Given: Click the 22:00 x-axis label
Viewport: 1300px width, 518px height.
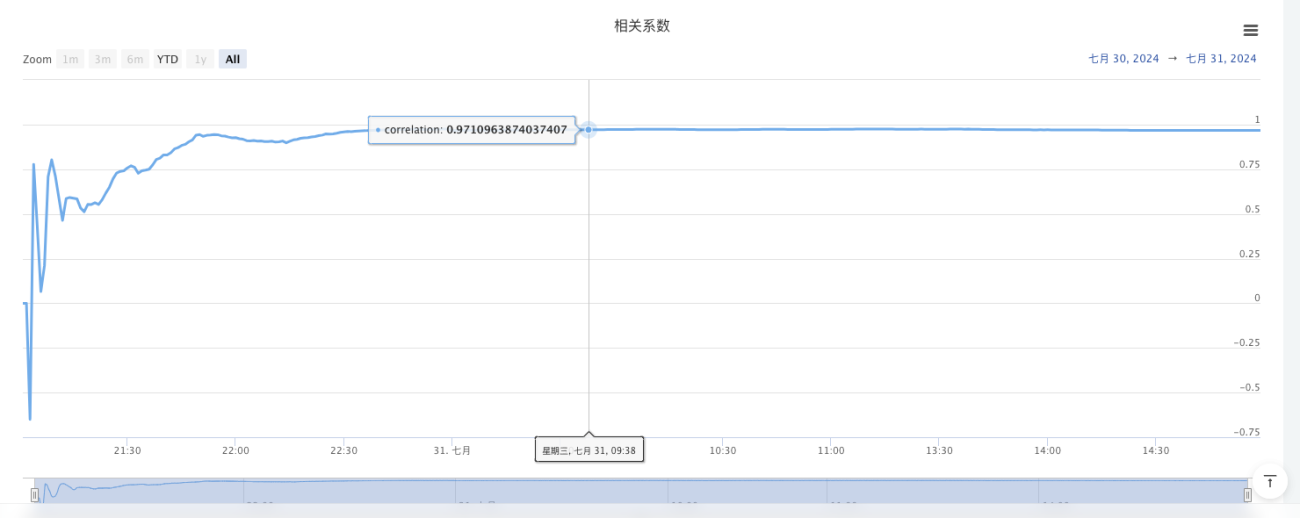Looking at the screenshot, I should tap(235, 451).
